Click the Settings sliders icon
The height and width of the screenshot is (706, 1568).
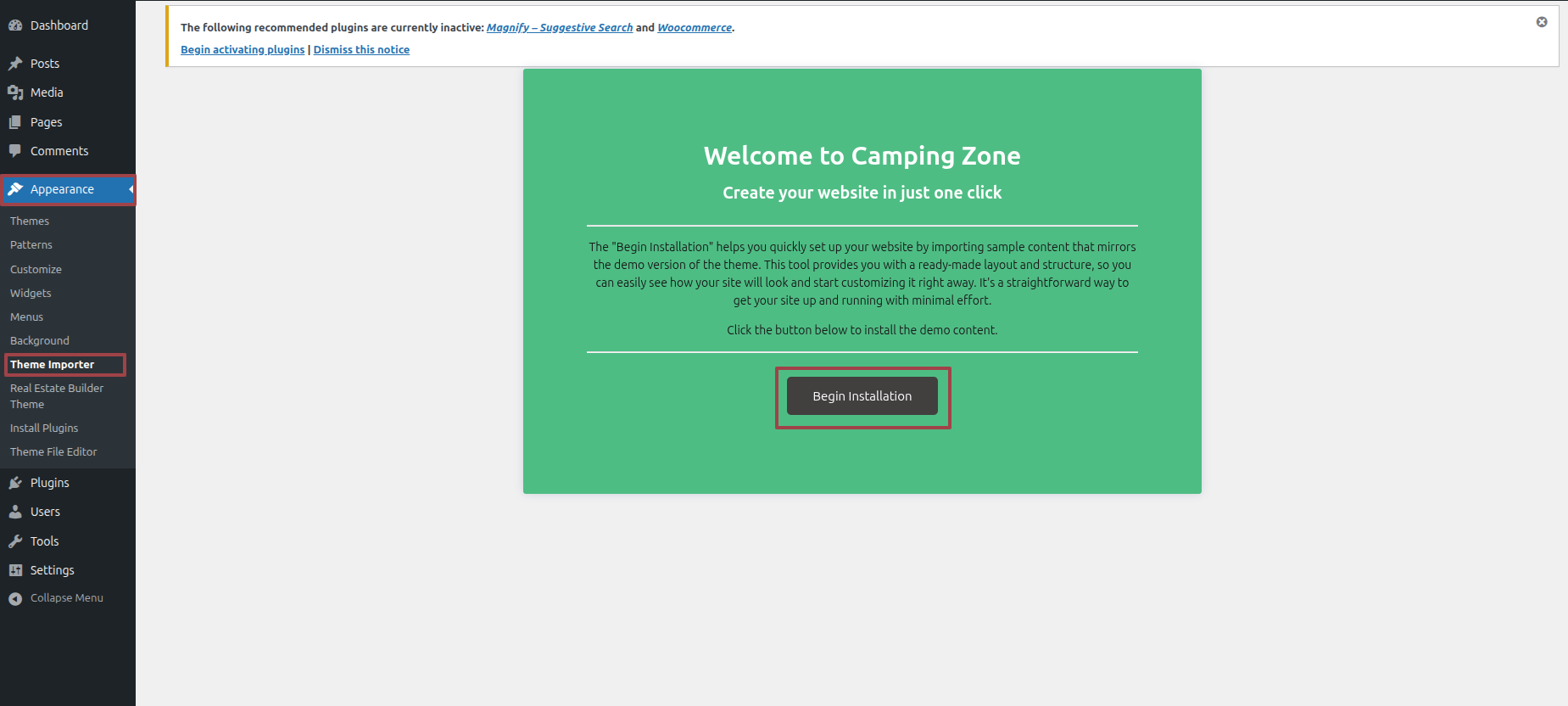15,570
